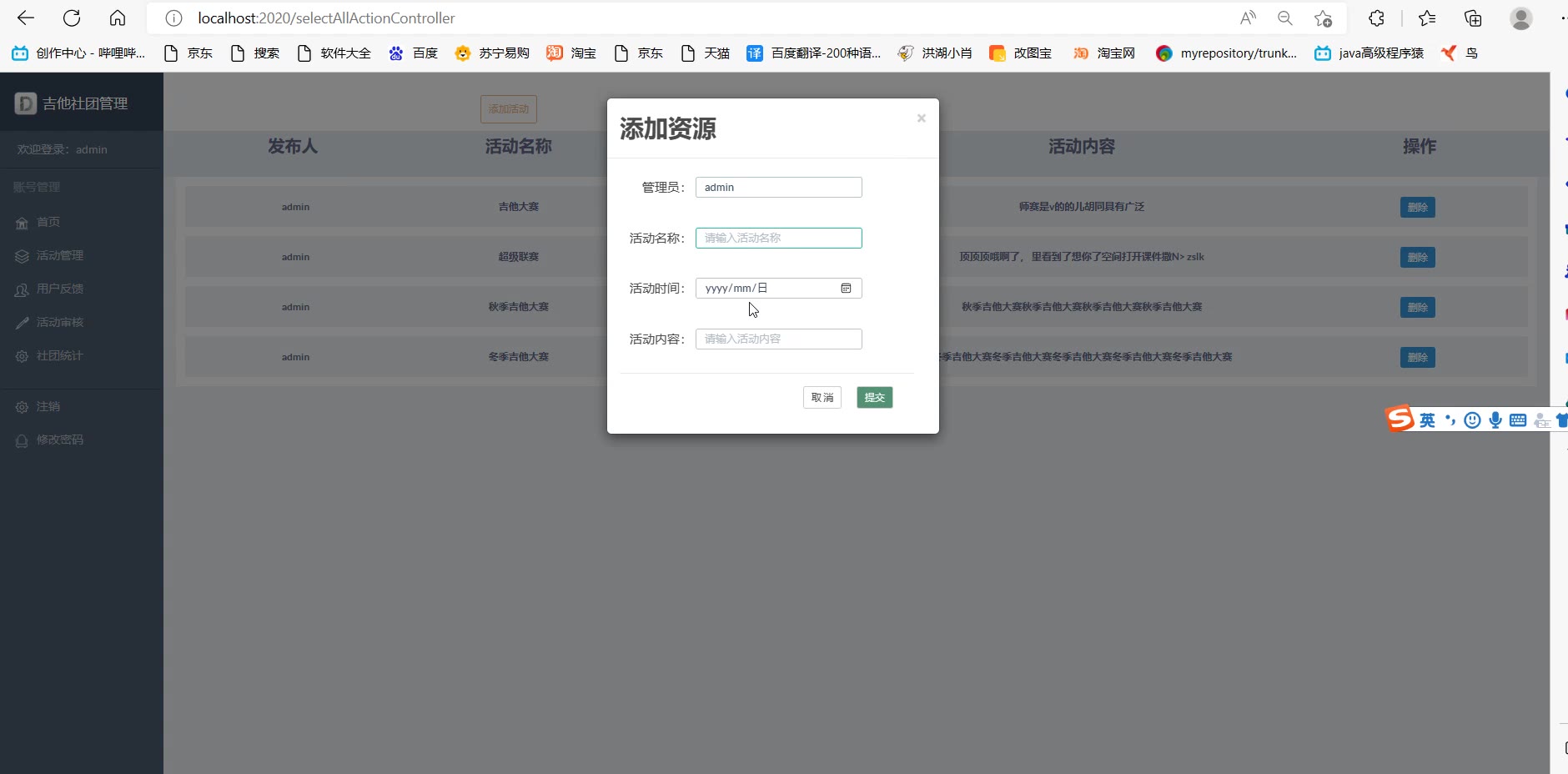Viewport: 1568px width, 774px height.
Task: Open the 搜索 bookmark
Action: pos(255,53)
